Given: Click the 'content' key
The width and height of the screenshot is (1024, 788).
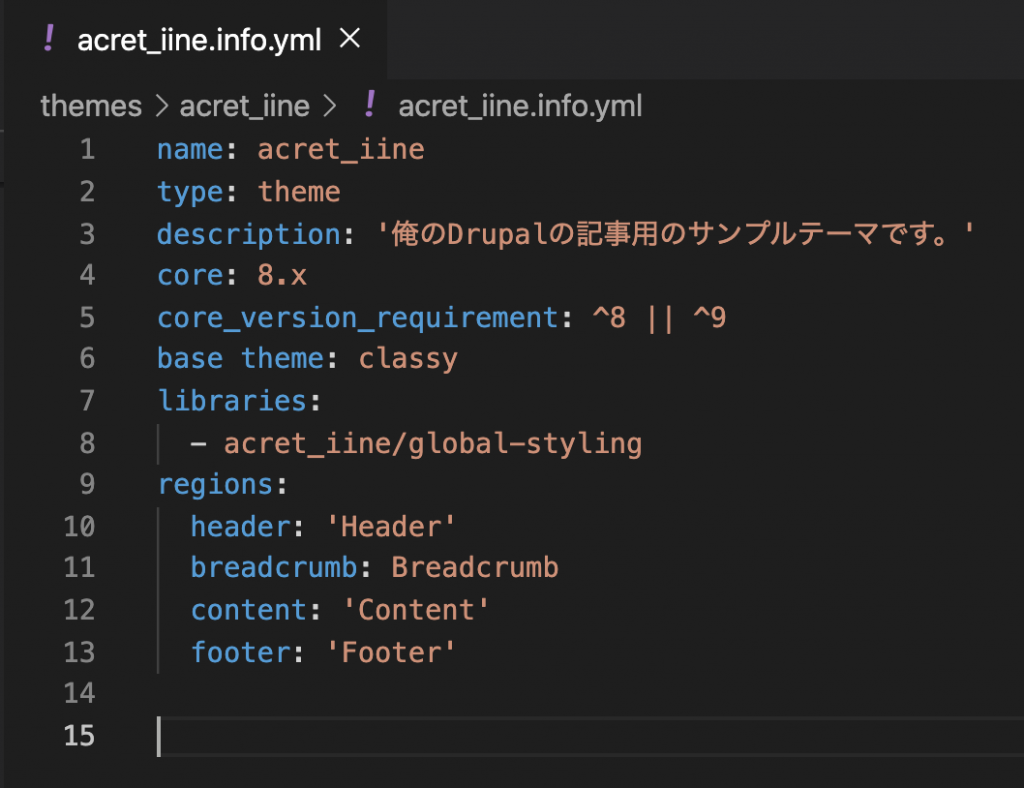Looking at the screenshot, I should 249,610.
